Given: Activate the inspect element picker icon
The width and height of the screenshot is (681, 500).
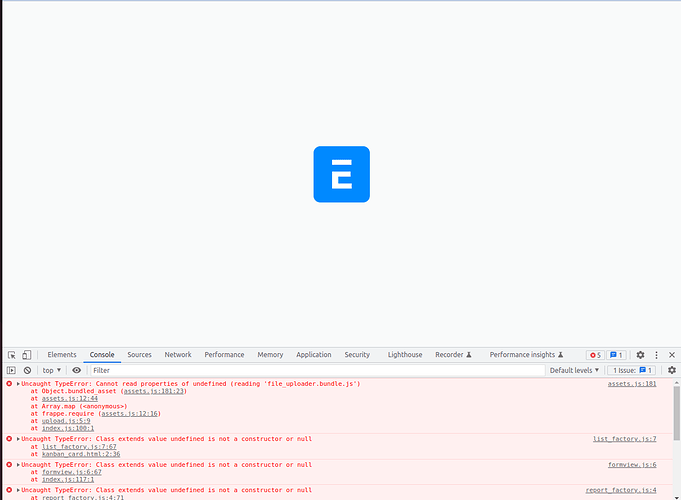Looking at the screenshot, I should pos(12,355).
